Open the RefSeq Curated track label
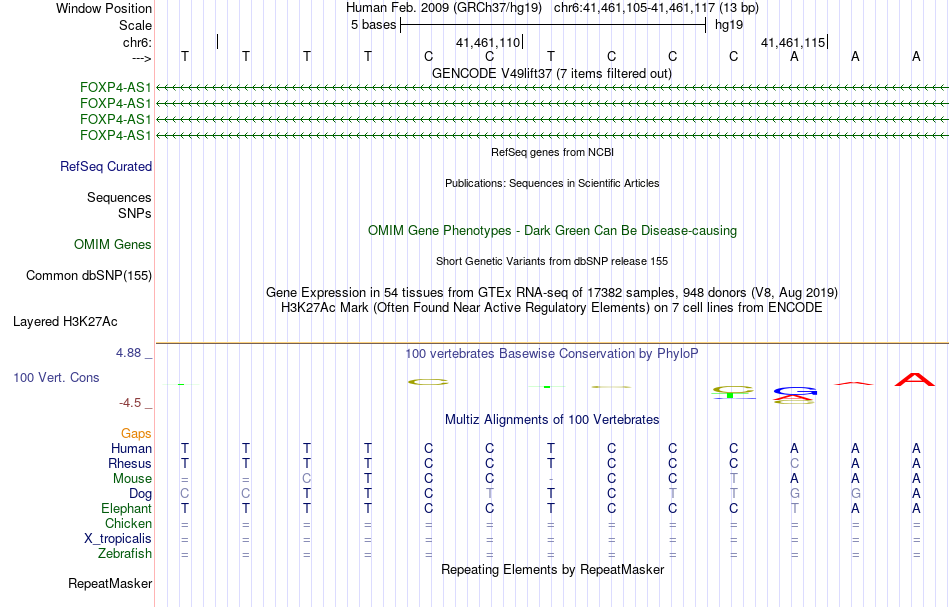This screenshot has height=607, width=950. click(x=106, y=167)
